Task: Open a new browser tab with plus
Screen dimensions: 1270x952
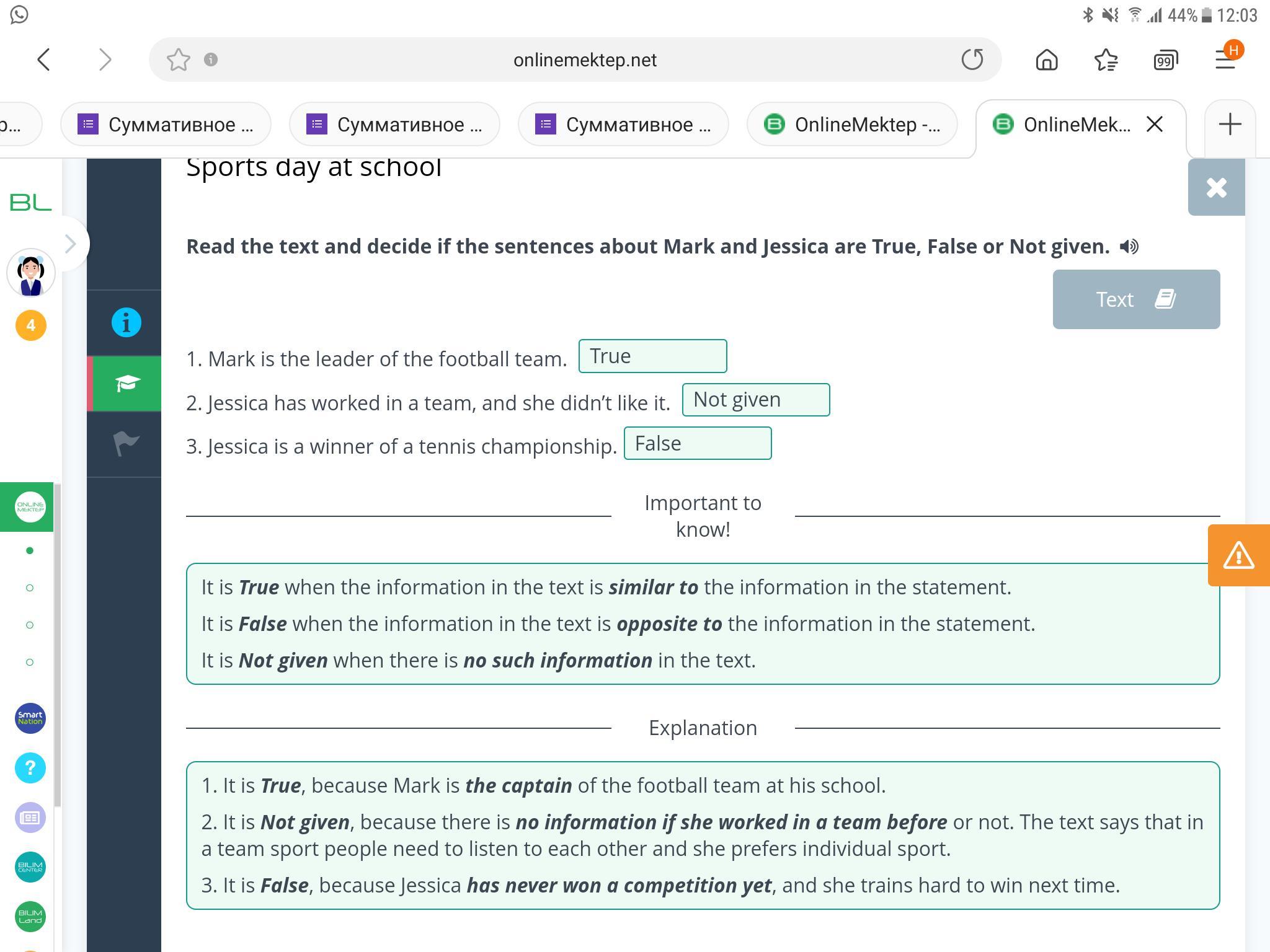Action: (x=1230, y=125)
